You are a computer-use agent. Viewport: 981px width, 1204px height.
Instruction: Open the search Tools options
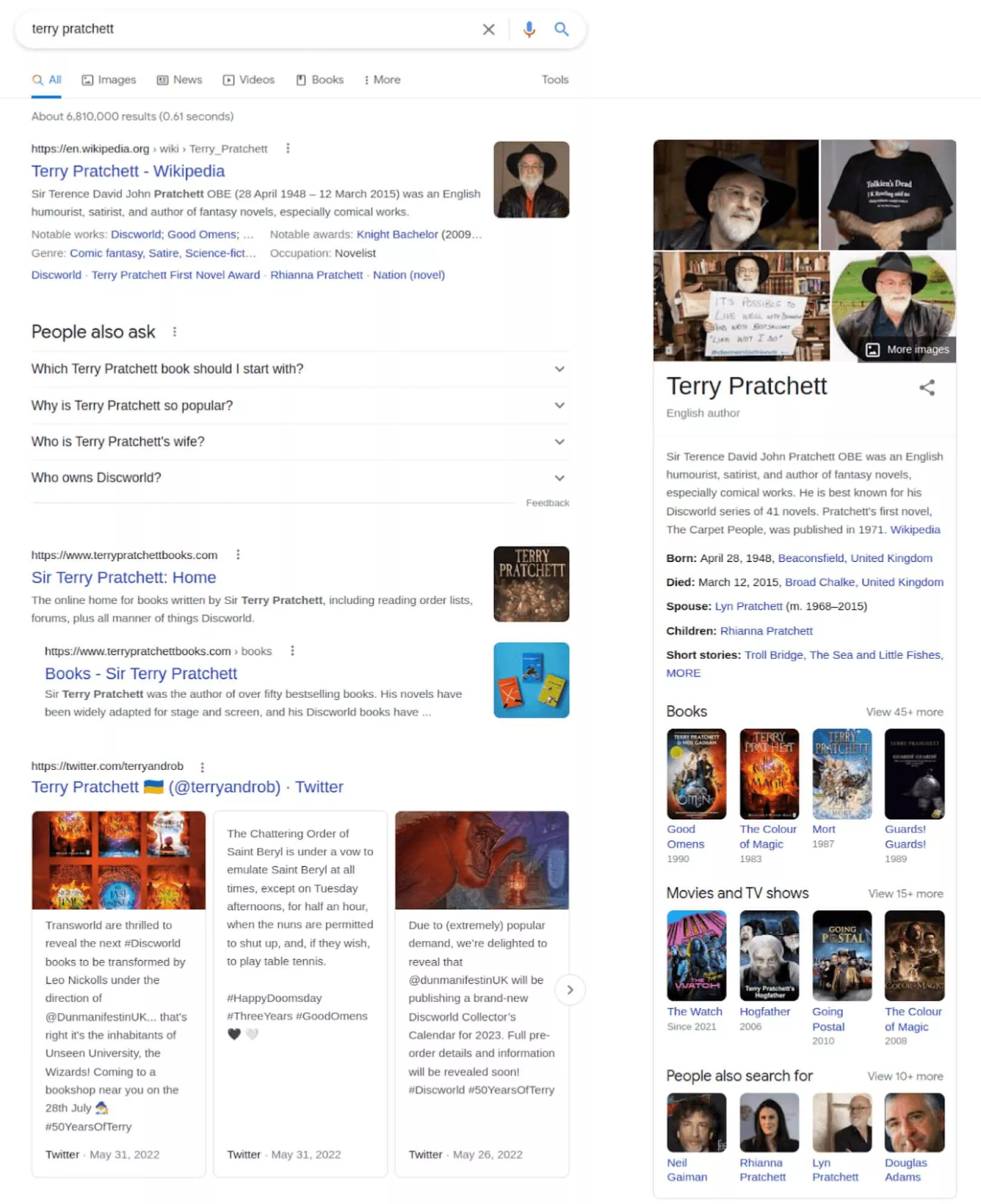click(x=555, y=80)
